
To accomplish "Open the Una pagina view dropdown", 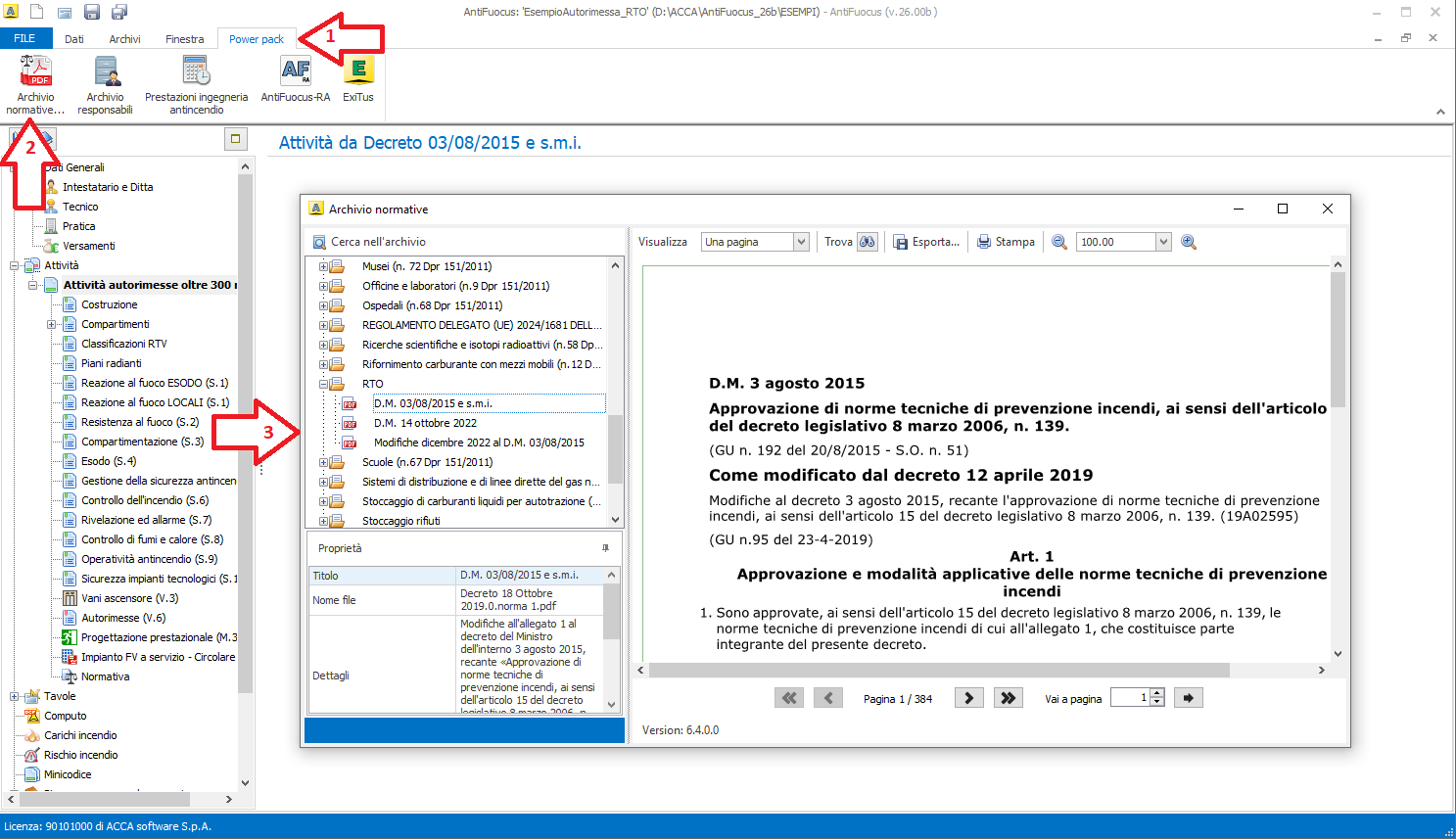I will [801, 242].
